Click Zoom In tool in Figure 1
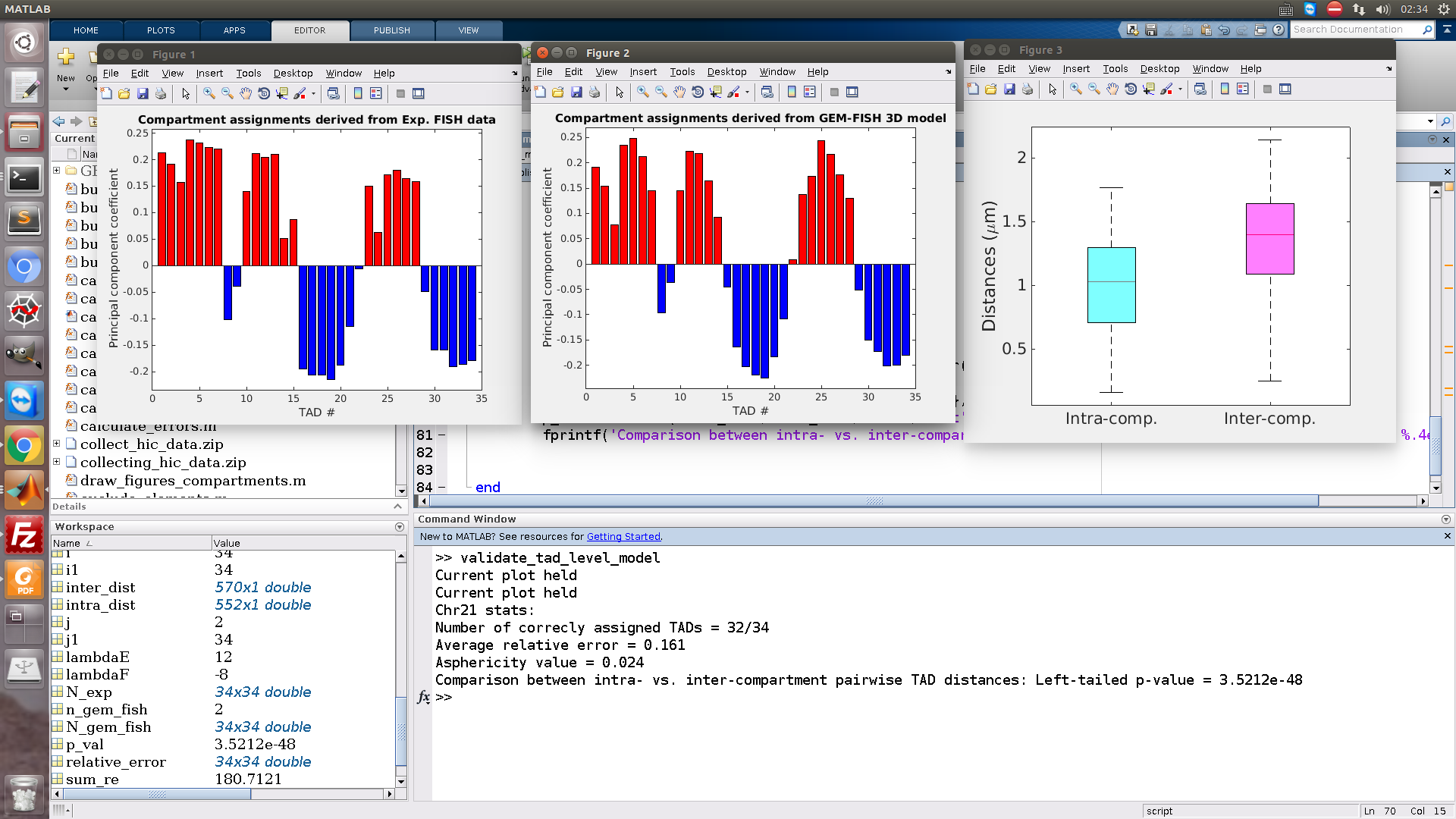Image resolution: width=1456 pixels, height=819 pixels. click(x=209, y=94)
